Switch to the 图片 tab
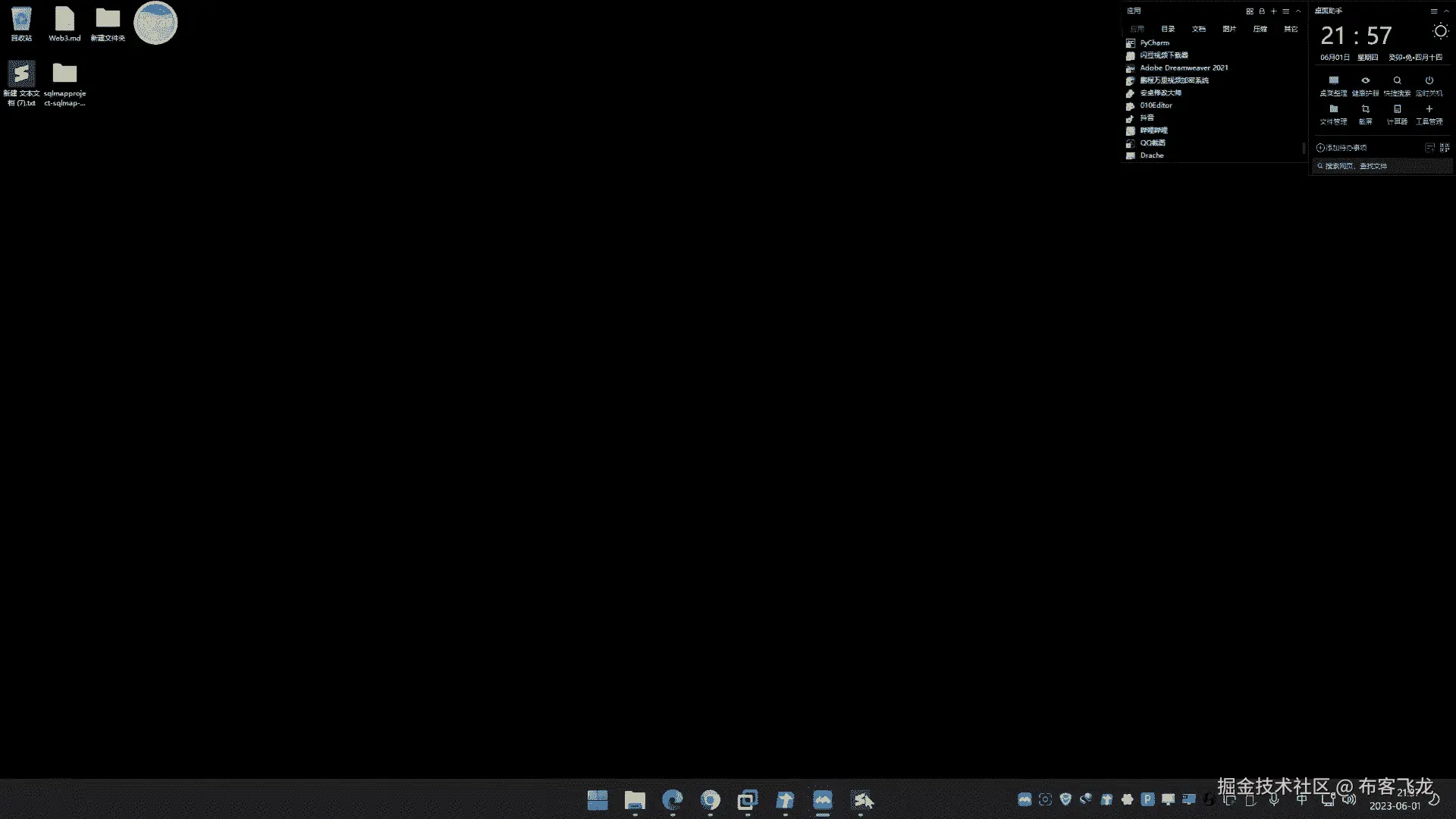Image resolution: width=1456 pixels, height=819 pixels. (1229, 29)
